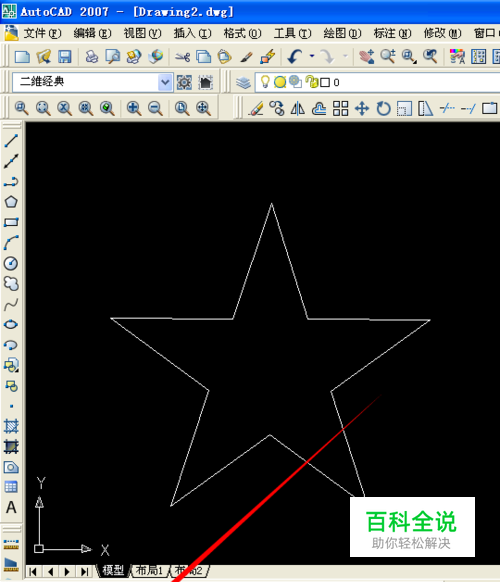
Task: Select the Polyline tool
Action: [x=11, y=182]
